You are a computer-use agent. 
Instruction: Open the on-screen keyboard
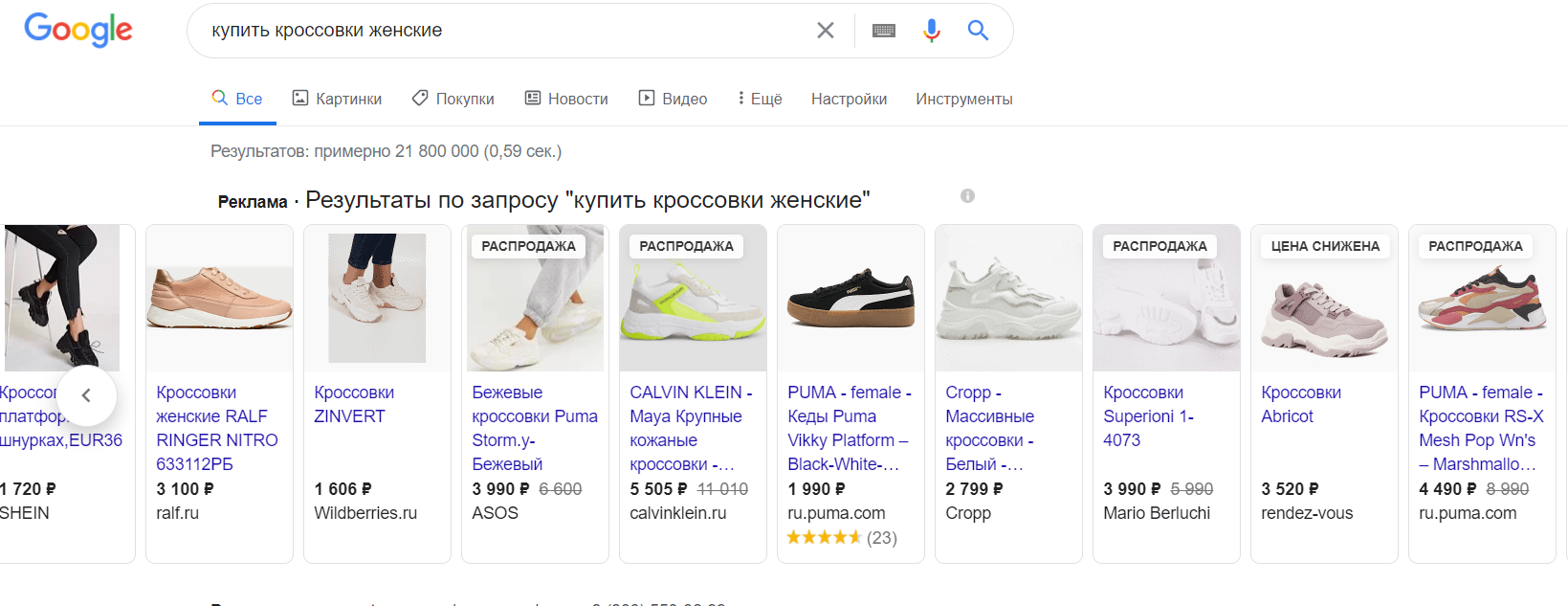884,31
